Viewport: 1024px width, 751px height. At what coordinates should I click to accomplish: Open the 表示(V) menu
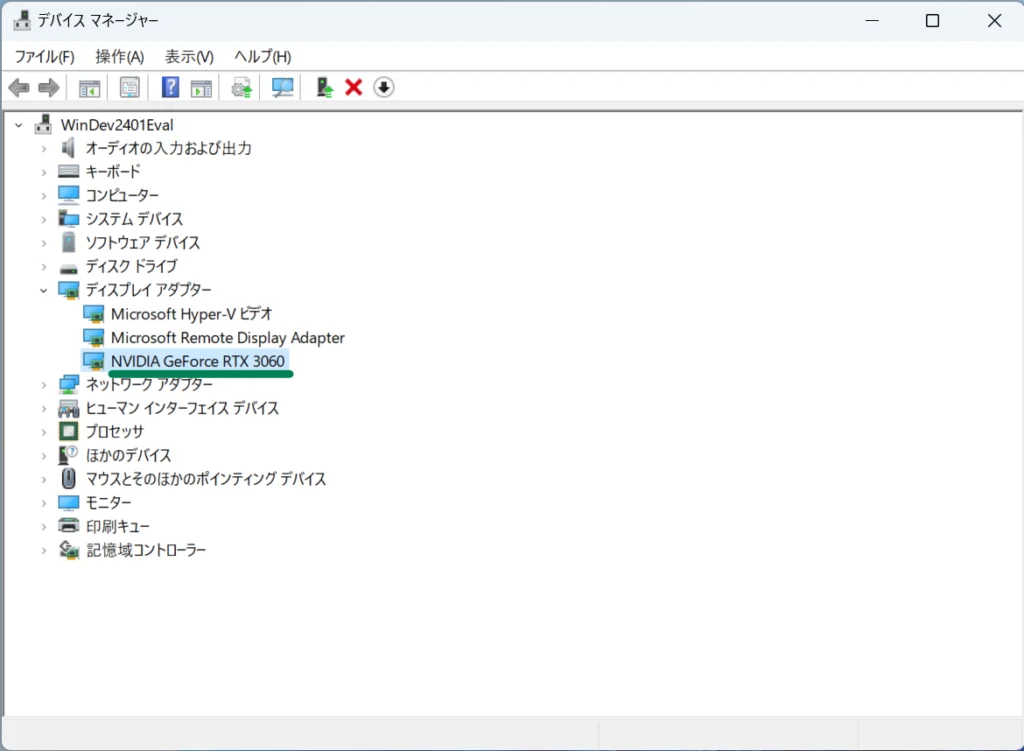(x=189, y=57)
